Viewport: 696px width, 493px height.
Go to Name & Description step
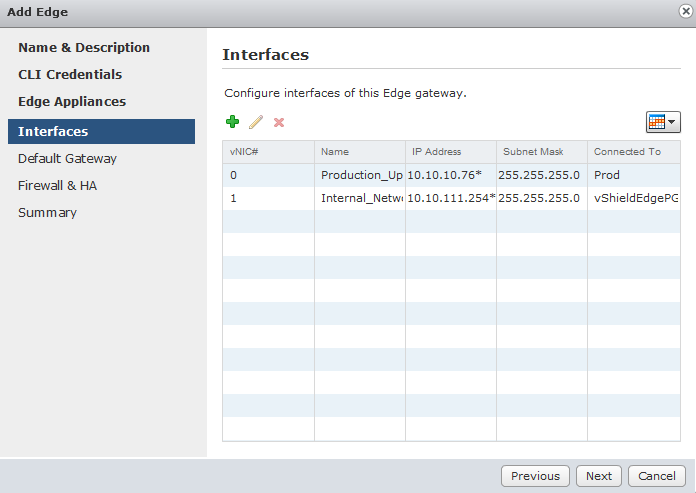click(x=84, y=47)
